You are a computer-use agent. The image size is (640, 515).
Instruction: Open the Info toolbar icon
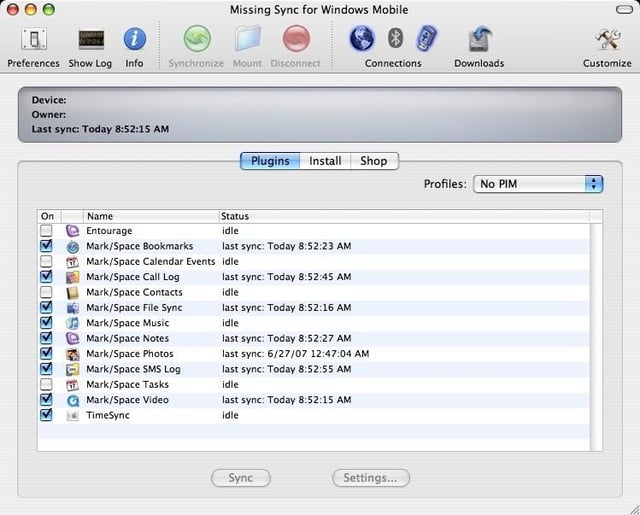[135, 39]
